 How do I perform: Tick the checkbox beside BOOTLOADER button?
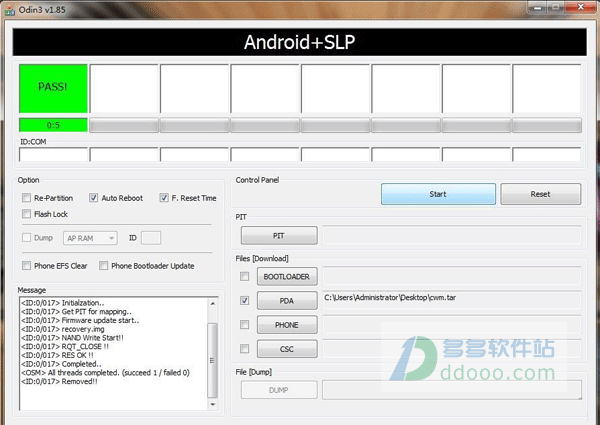point(244,276)
